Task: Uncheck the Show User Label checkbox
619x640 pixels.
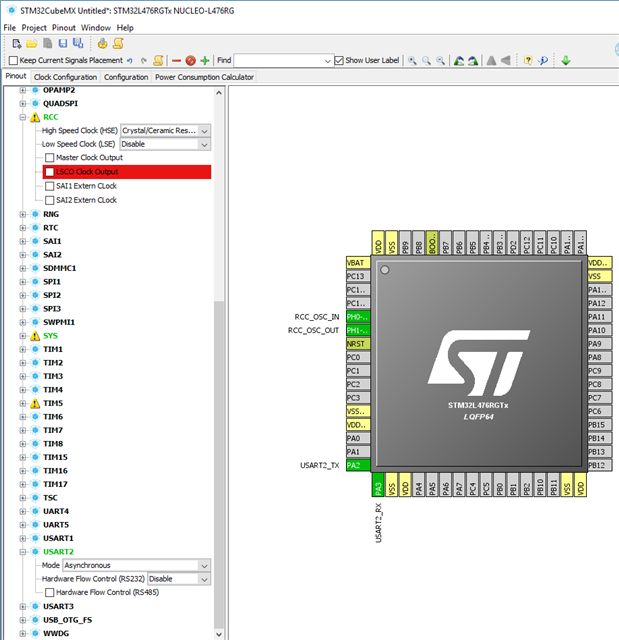Action: 338,61
